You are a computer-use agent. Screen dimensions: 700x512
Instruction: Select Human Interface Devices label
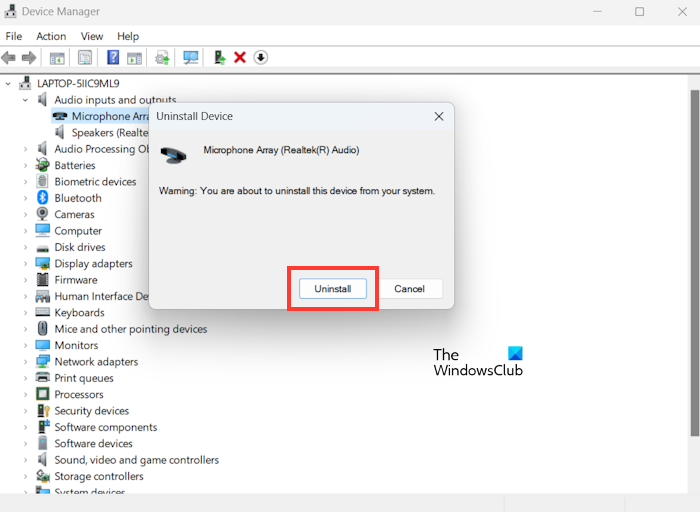tap(101, 296)
